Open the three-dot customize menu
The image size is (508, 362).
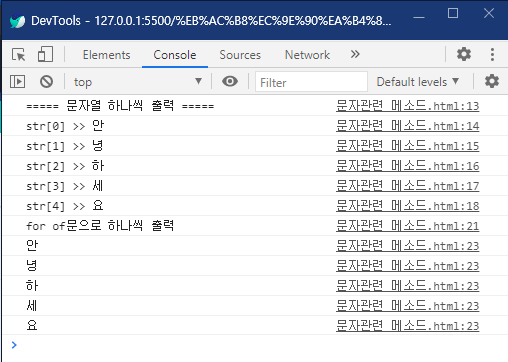492,54
